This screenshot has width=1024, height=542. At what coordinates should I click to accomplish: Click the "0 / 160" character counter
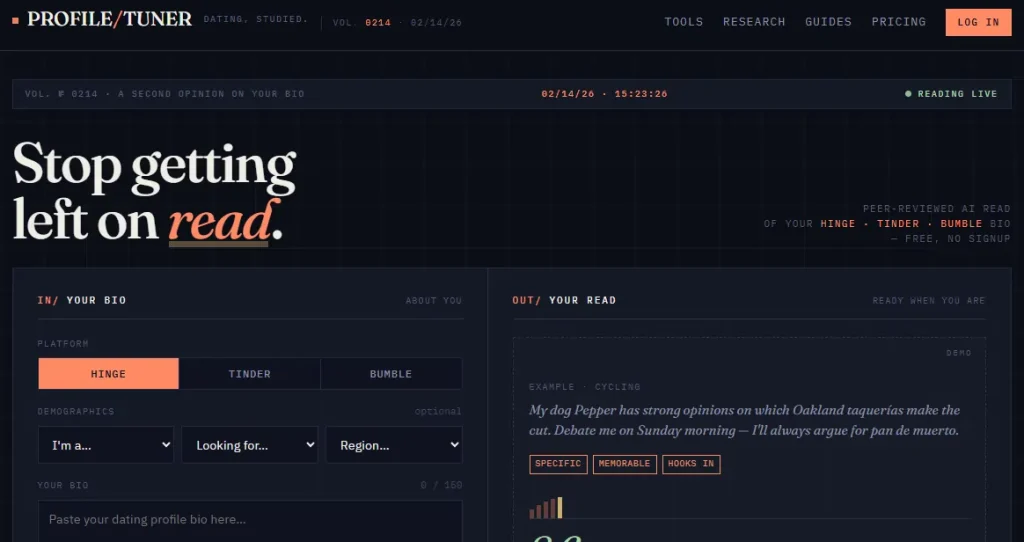coord(441,485)
